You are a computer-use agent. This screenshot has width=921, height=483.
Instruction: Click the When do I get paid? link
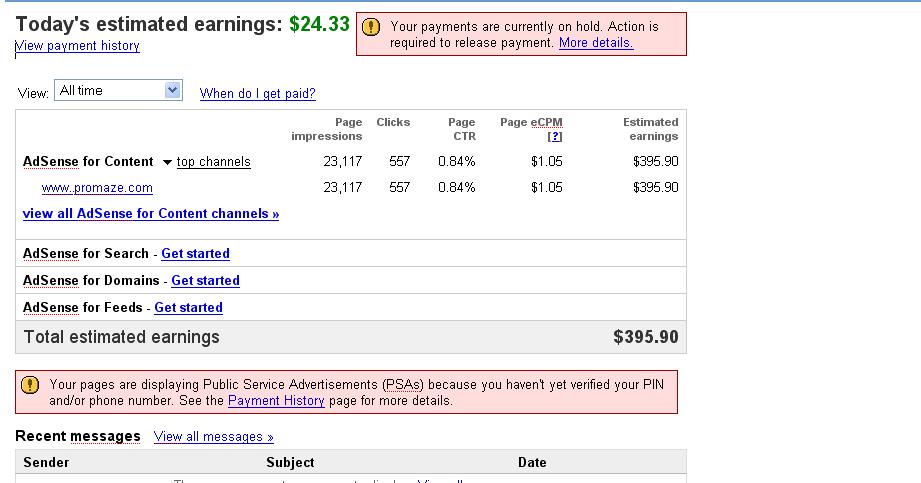[x=258, y=94]
